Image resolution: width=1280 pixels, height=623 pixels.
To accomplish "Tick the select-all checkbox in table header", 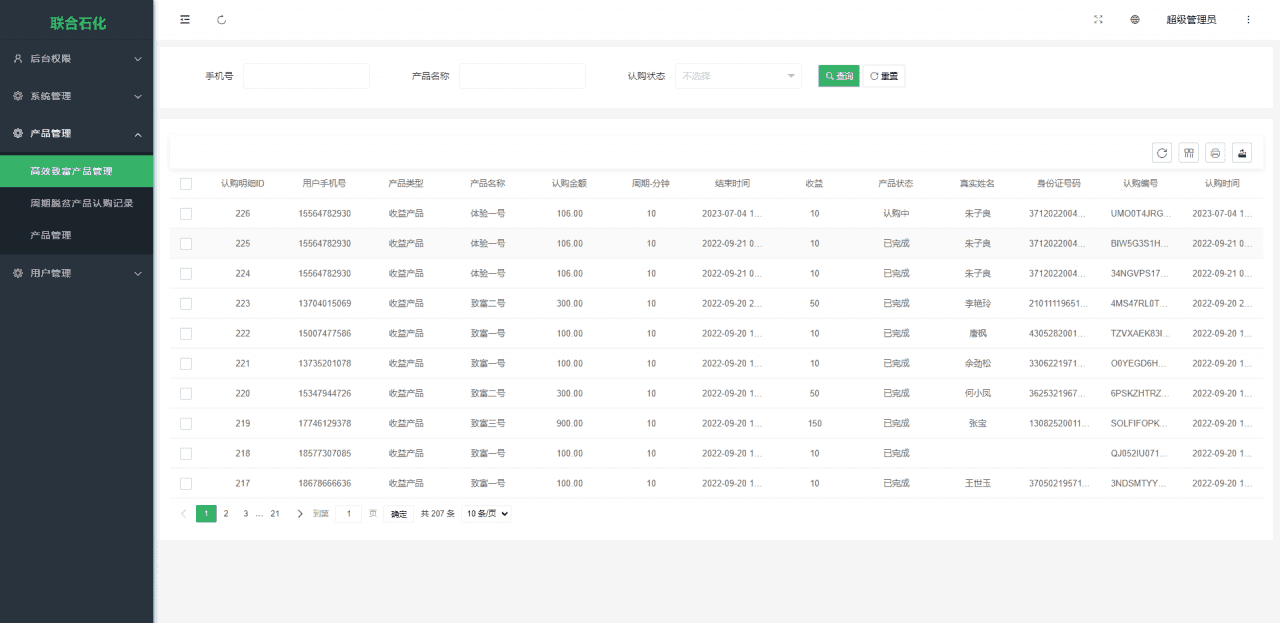I will click(186, 184).
